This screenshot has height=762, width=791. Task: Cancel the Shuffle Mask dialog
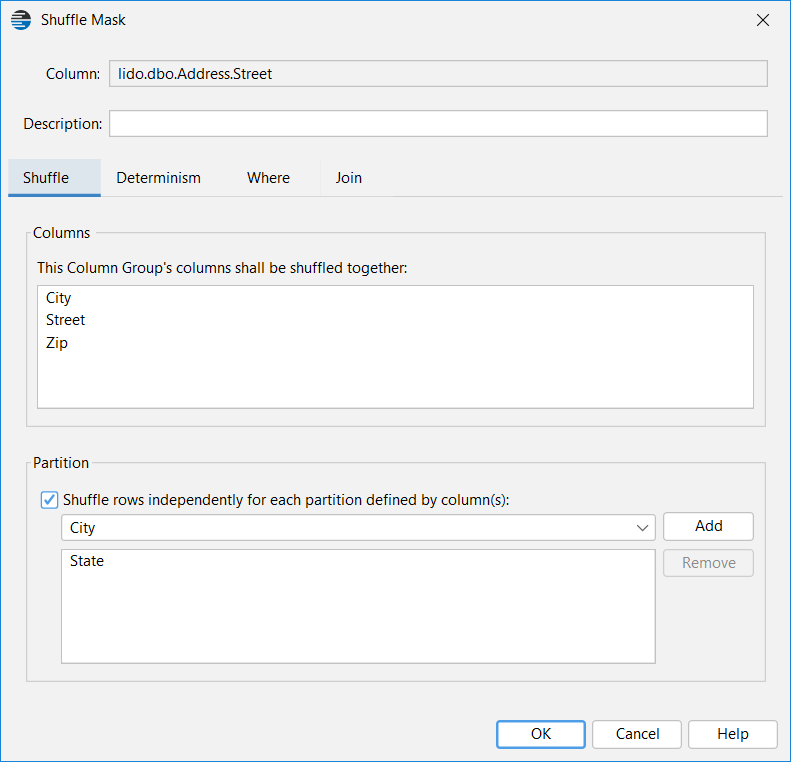637,734
